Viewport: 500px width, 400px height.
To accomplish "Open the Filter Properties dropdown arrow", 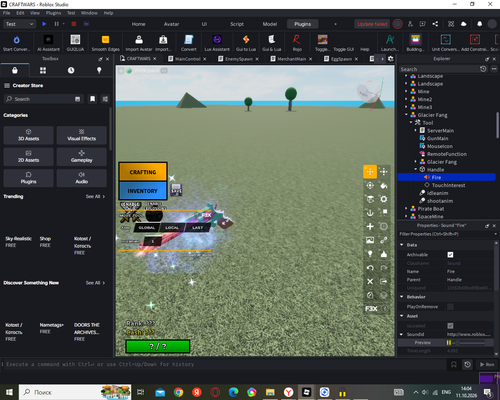I will pos(496,234).
